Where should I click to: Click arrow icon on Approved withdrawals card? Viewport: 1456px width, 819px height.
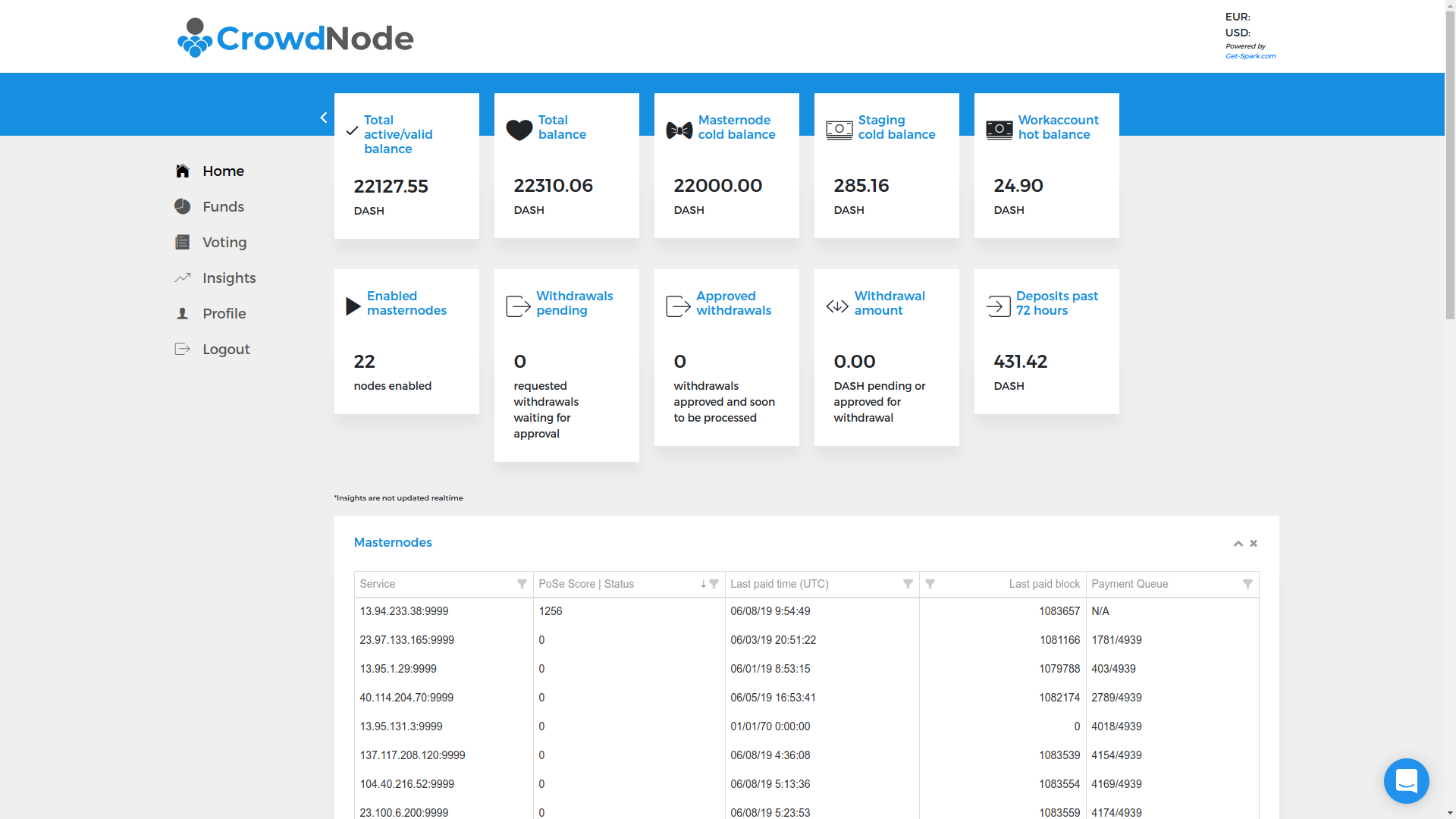pos(679,306)
